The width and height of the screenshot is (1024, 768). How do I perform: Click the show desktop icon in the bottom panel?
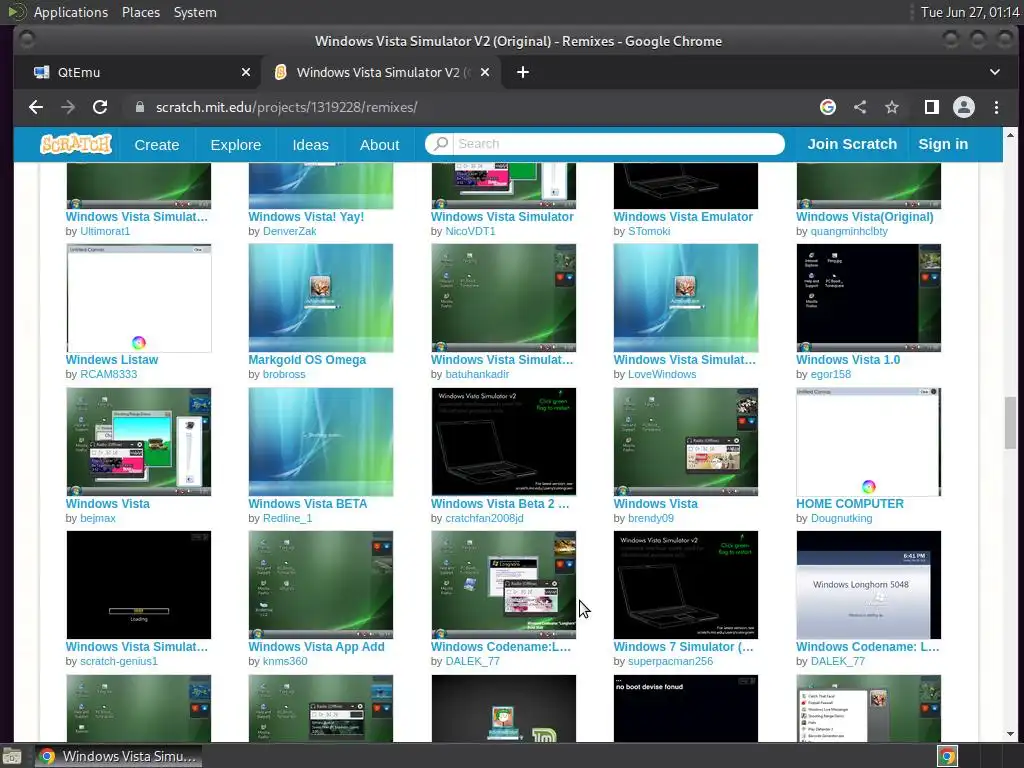[12, 756]
